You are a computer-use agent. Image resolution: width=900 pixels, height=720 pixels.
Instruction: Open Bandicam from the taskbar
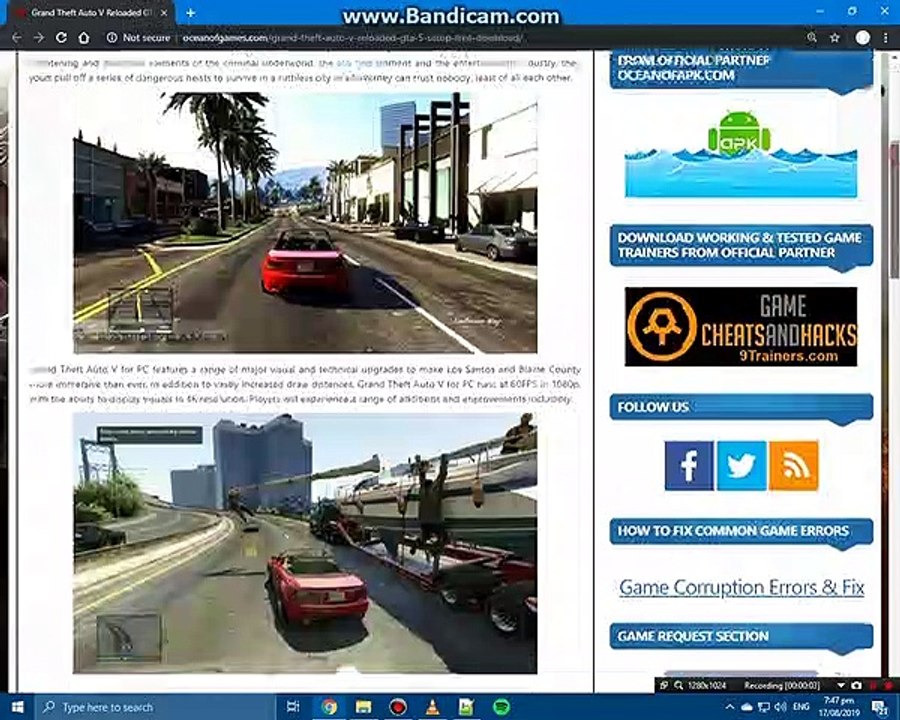tap(398, 707)
